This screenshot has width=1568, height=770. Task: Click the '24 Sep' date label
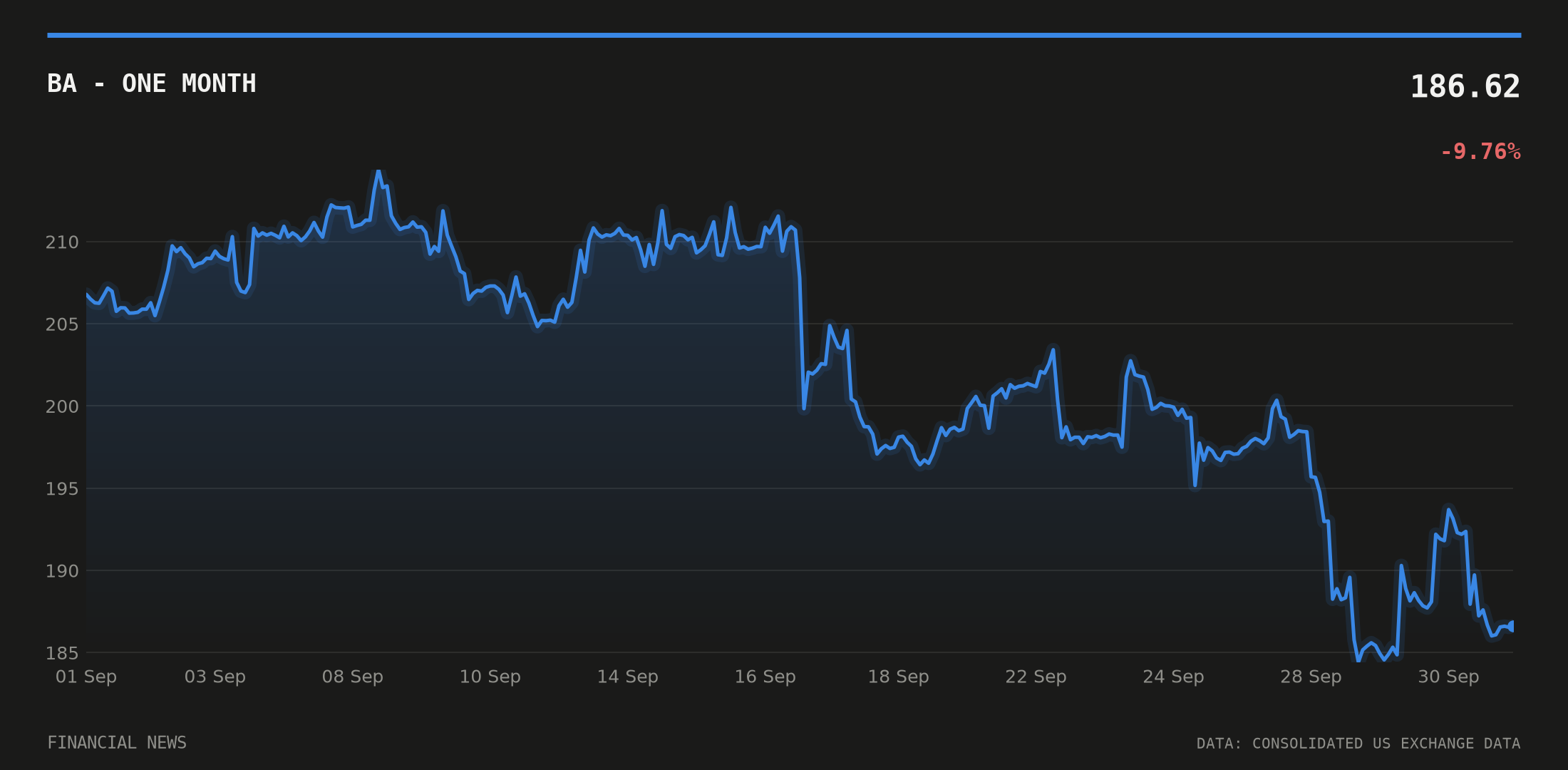[1173, 677]
